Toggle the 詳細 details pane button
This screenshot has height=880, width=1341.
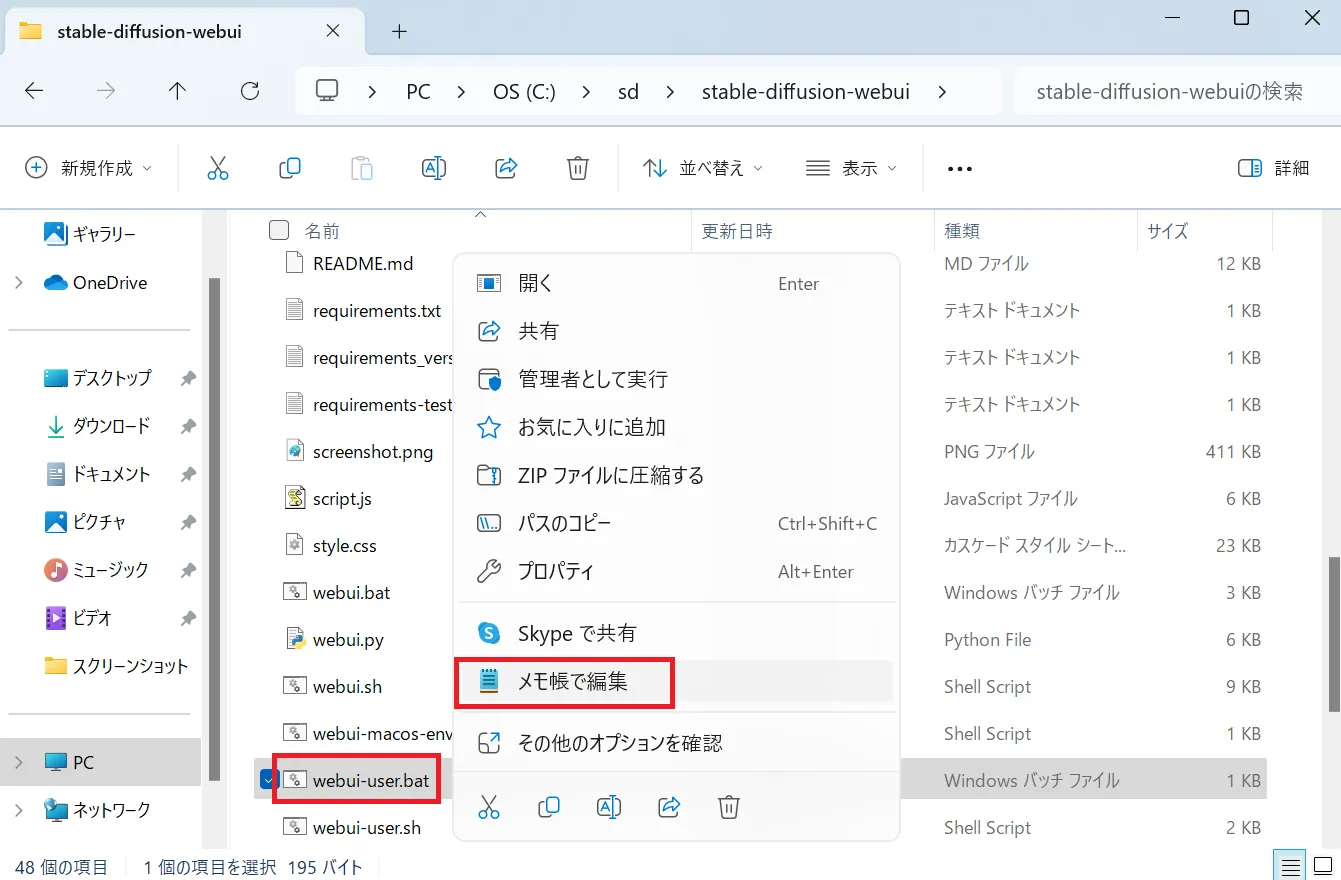point(1273,168)
